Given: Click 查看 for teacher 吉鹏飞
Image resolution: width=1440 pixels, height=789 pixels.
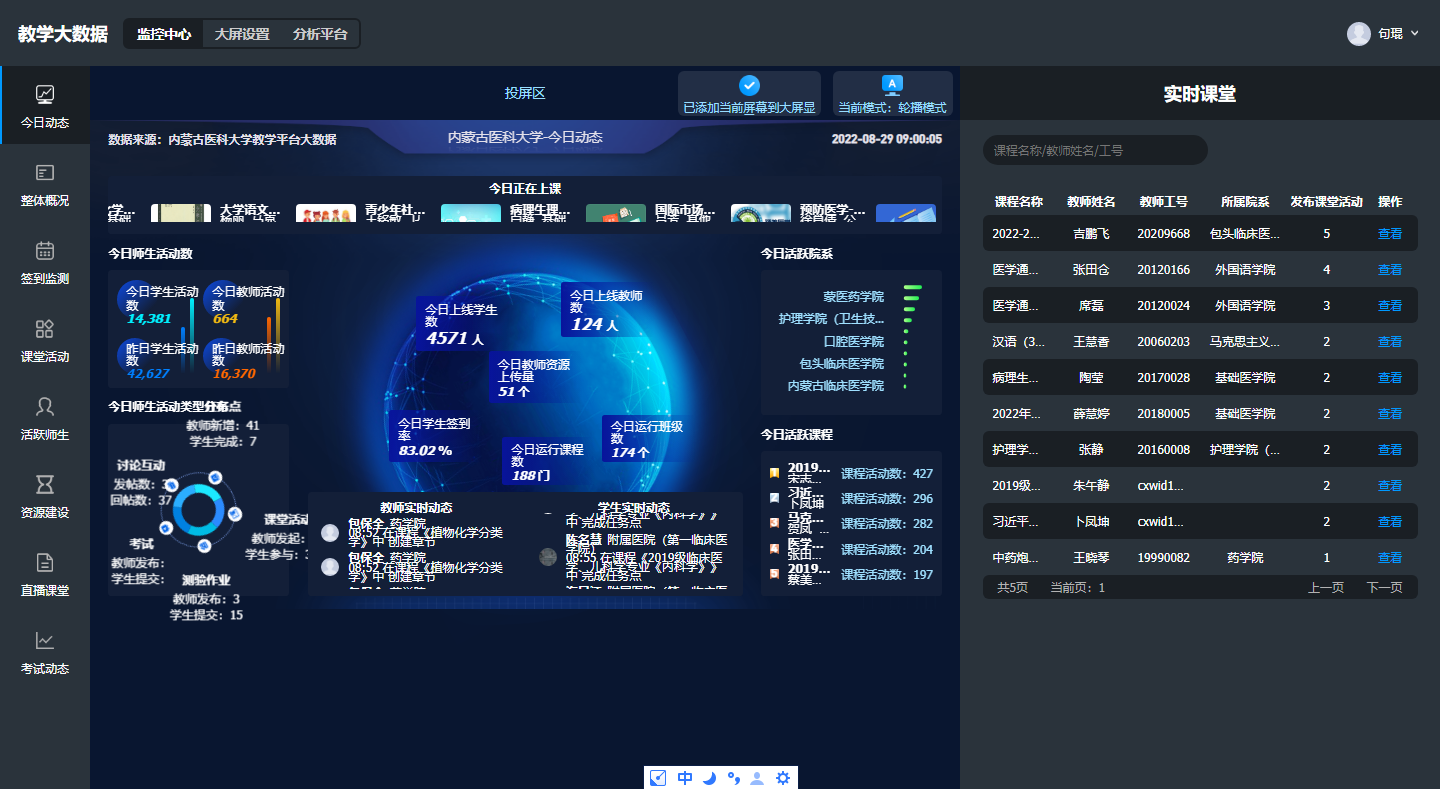Looking at the screenshot, I should tap(1389, 234).
